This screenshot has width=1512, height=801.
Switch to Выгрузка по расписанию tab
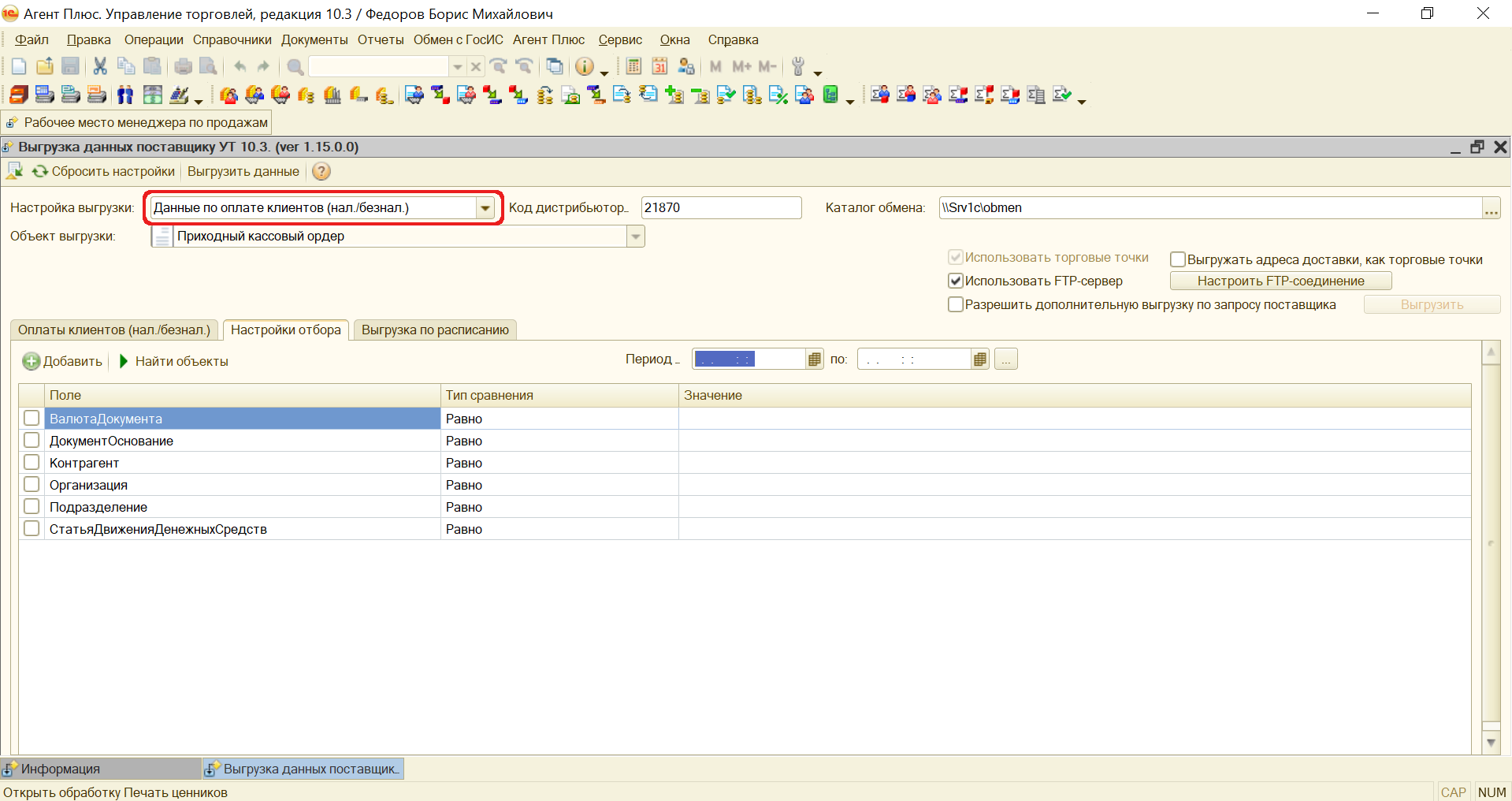(x=435, y=330)
